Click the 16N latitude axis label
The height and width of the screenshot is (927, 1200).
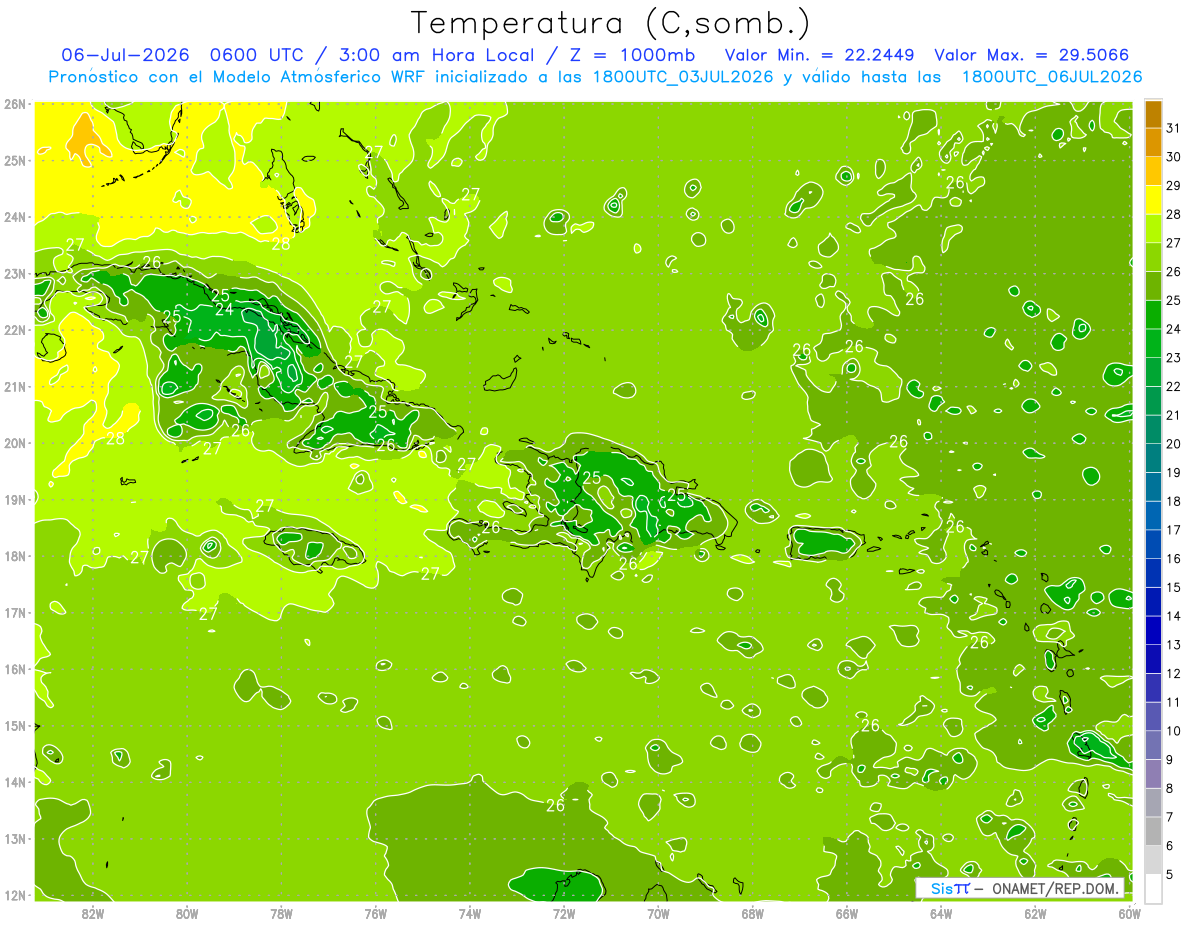(15, 669)
